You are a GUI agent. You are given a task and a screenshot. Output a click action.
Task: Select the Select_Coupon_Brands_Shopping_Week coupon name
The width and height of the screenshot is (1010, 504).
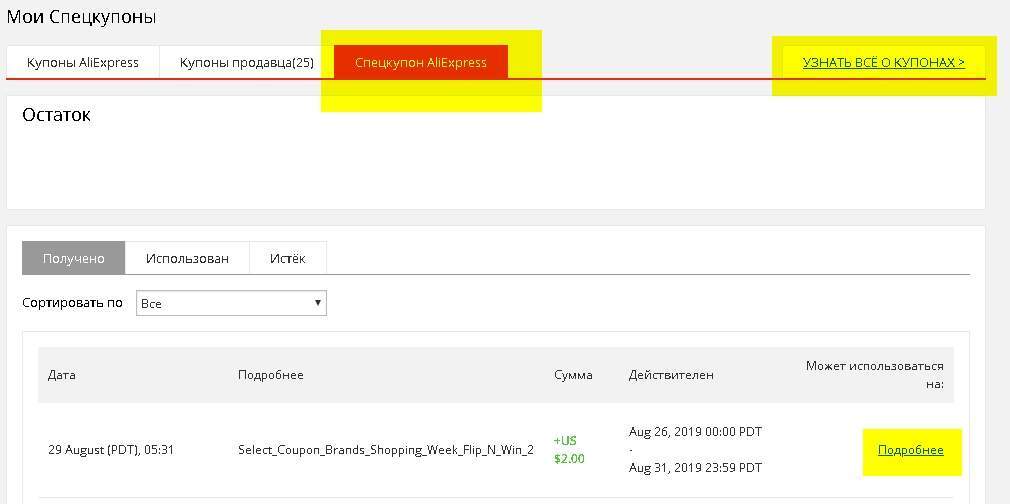[385, 450]
